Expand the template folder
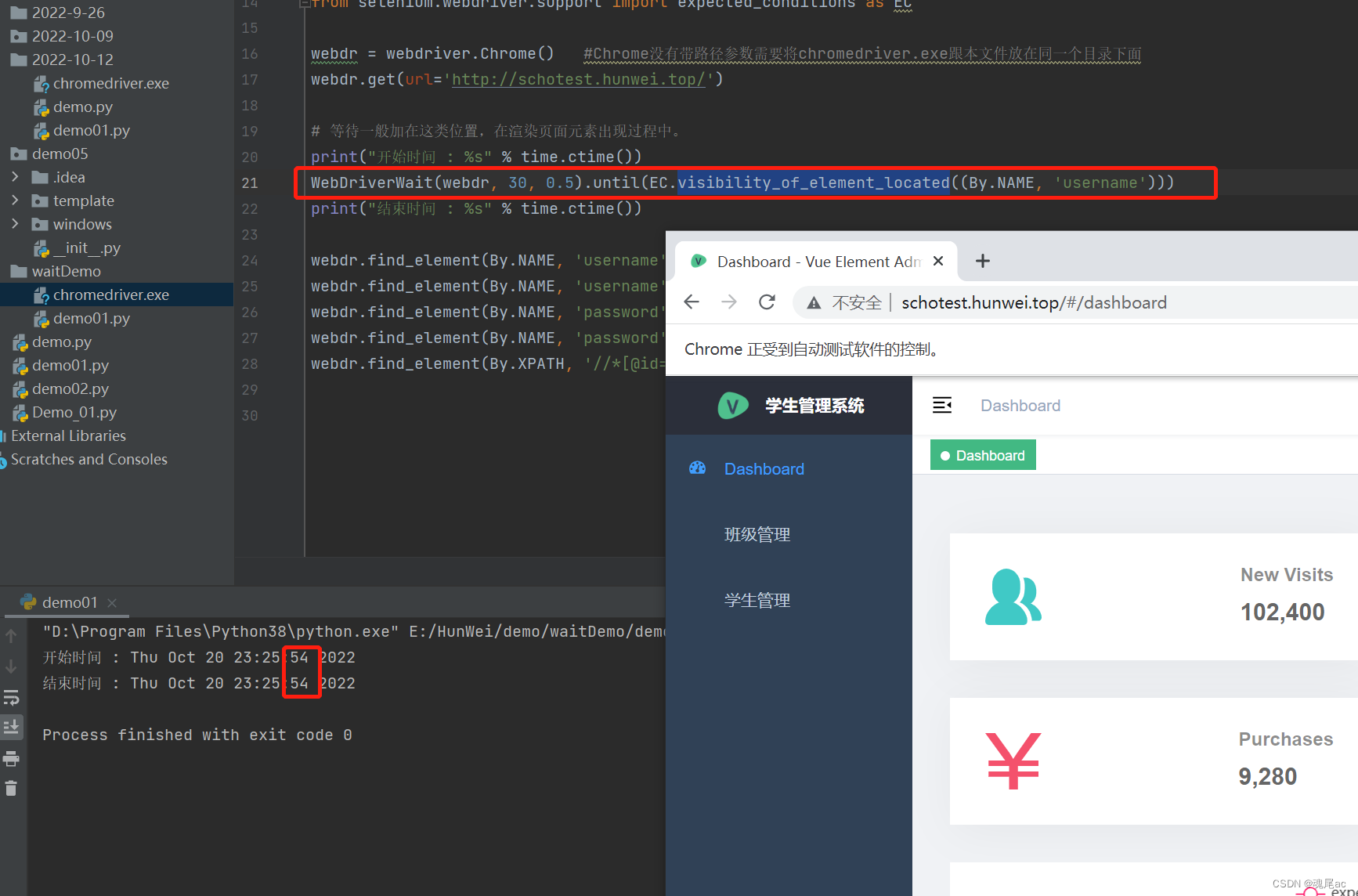 (16, 201)
